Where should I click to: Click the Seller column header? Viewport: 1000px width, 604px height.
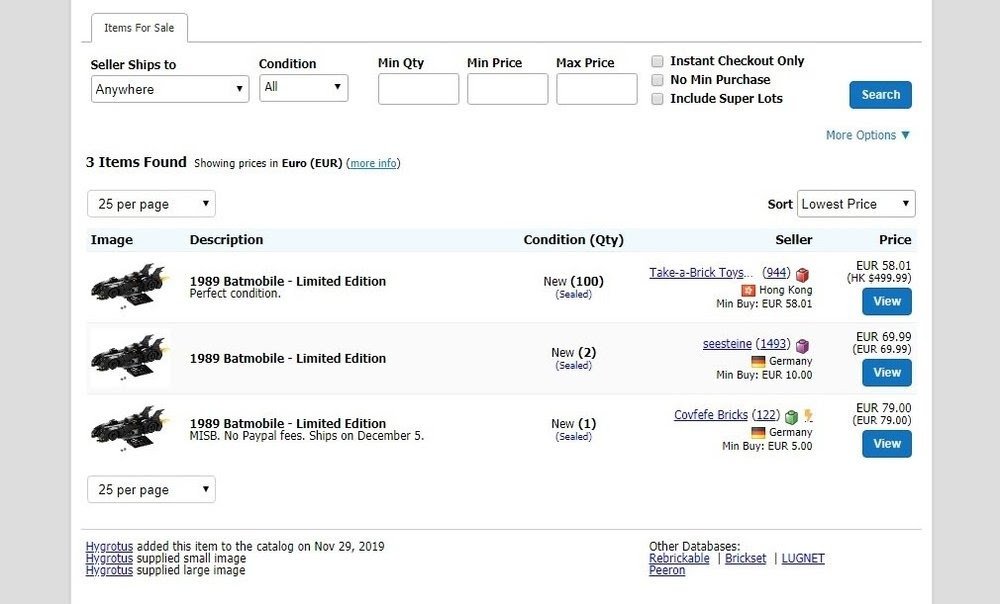(793, 240)
